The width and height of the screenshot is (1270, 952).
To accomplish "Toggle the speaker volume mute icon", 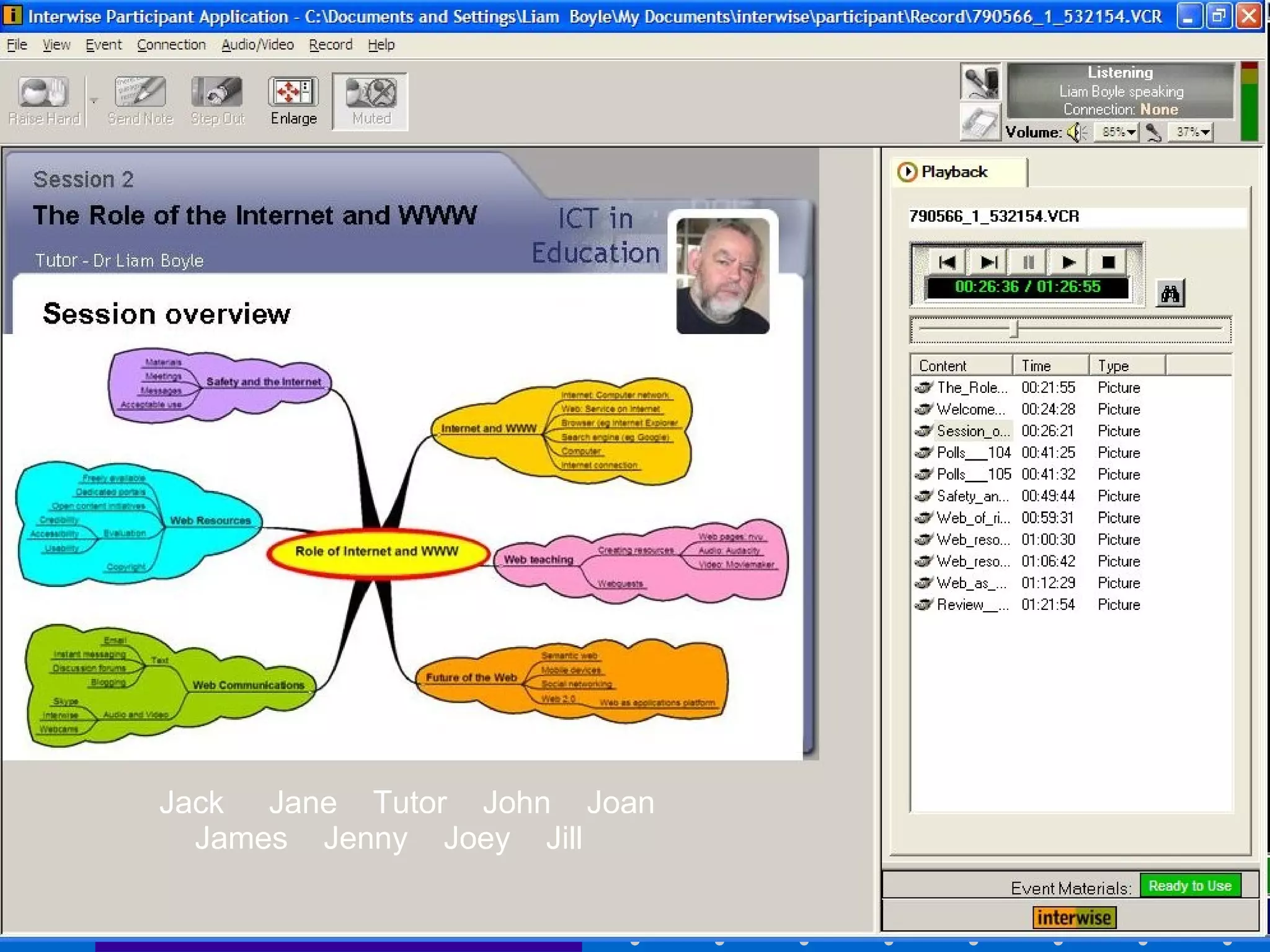I will [x=1077, y=132].
